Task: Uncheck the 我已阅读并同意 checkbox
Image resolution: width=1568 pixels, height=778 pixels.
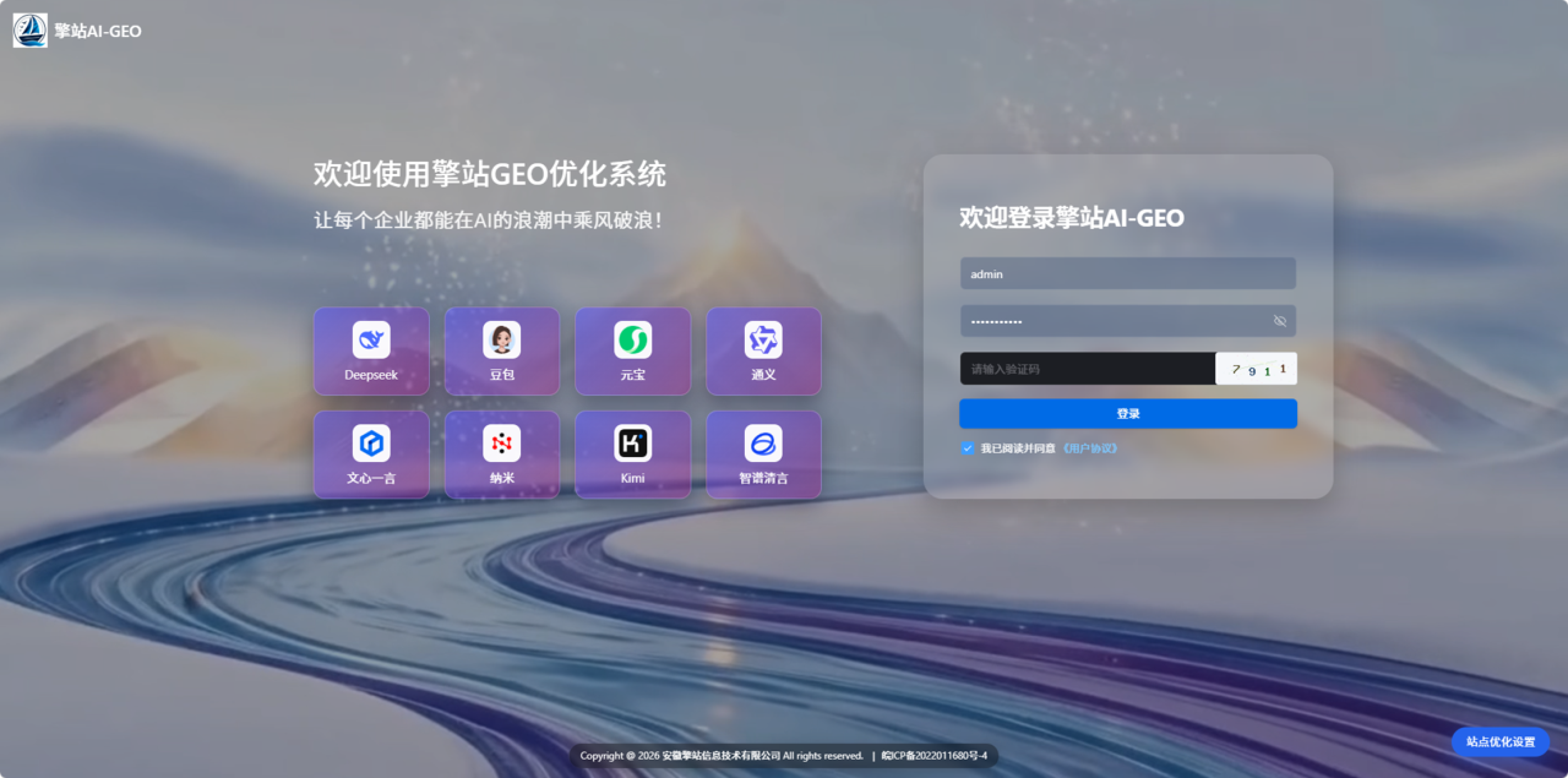Action: [x=967, y=448]
